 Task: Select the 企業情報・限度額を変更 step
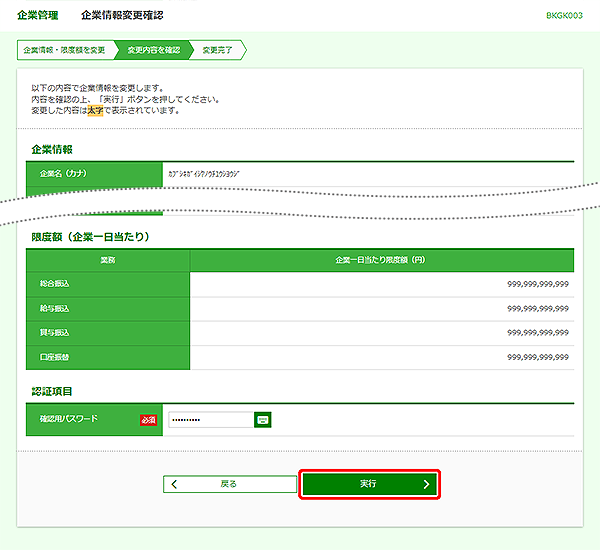click(x=64, y=50)
